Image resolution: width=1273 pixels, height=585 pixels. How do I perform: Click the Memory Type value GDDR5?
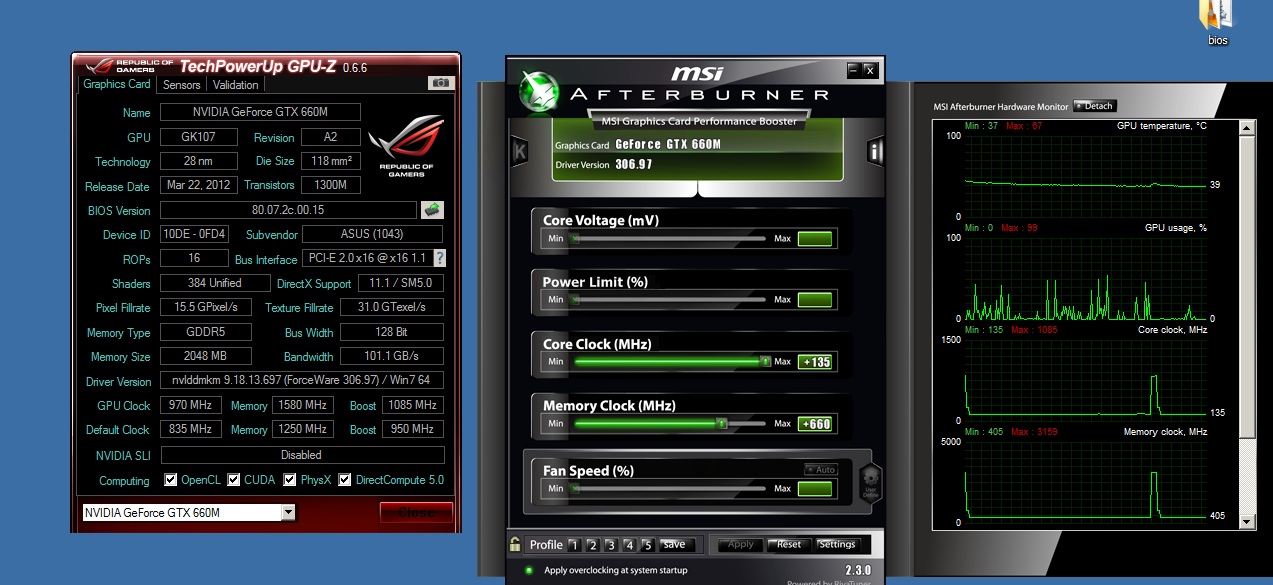206,332
